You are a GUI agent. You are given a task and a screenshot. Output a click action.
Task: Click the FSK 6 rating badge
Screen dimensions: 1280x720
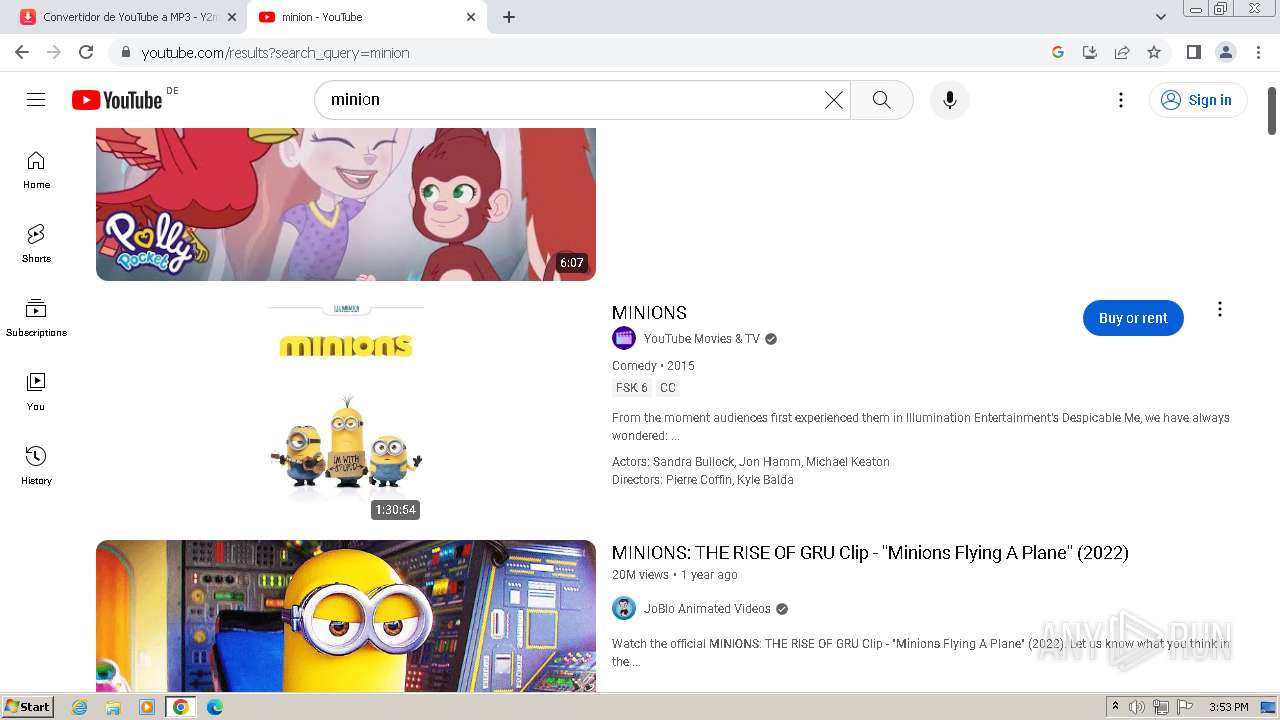tap(631, 388)
